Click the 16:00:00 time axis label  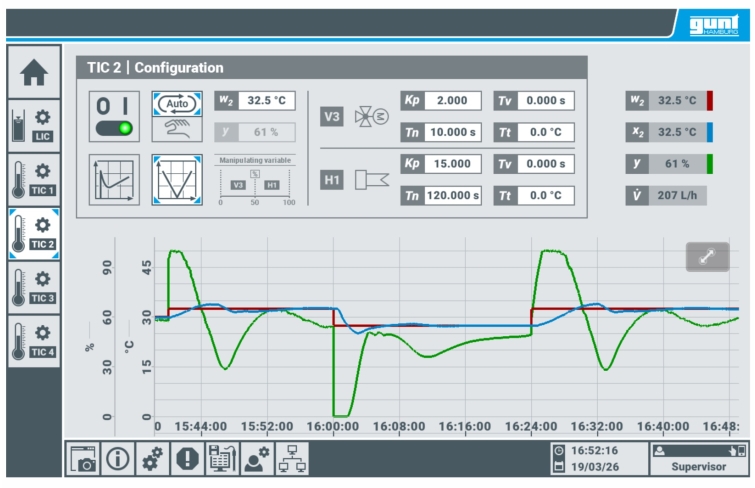pyautogui.click(x=333, y=427)
